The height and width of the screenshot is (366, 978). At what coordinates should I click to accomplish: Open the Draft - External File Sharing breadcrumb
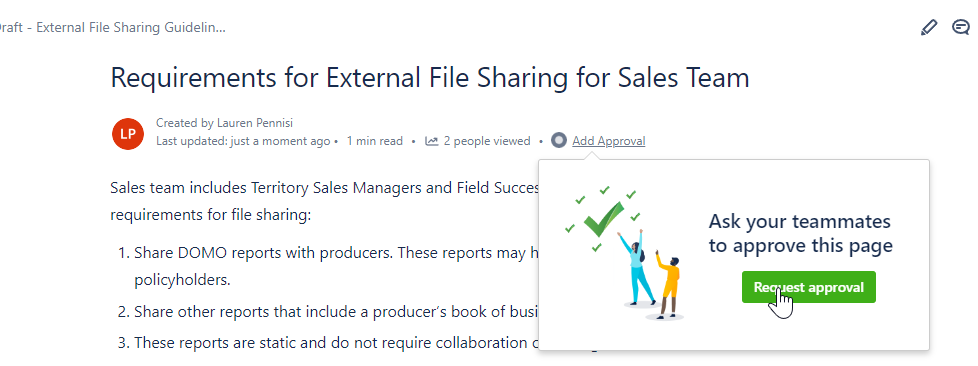pos(112,28)
